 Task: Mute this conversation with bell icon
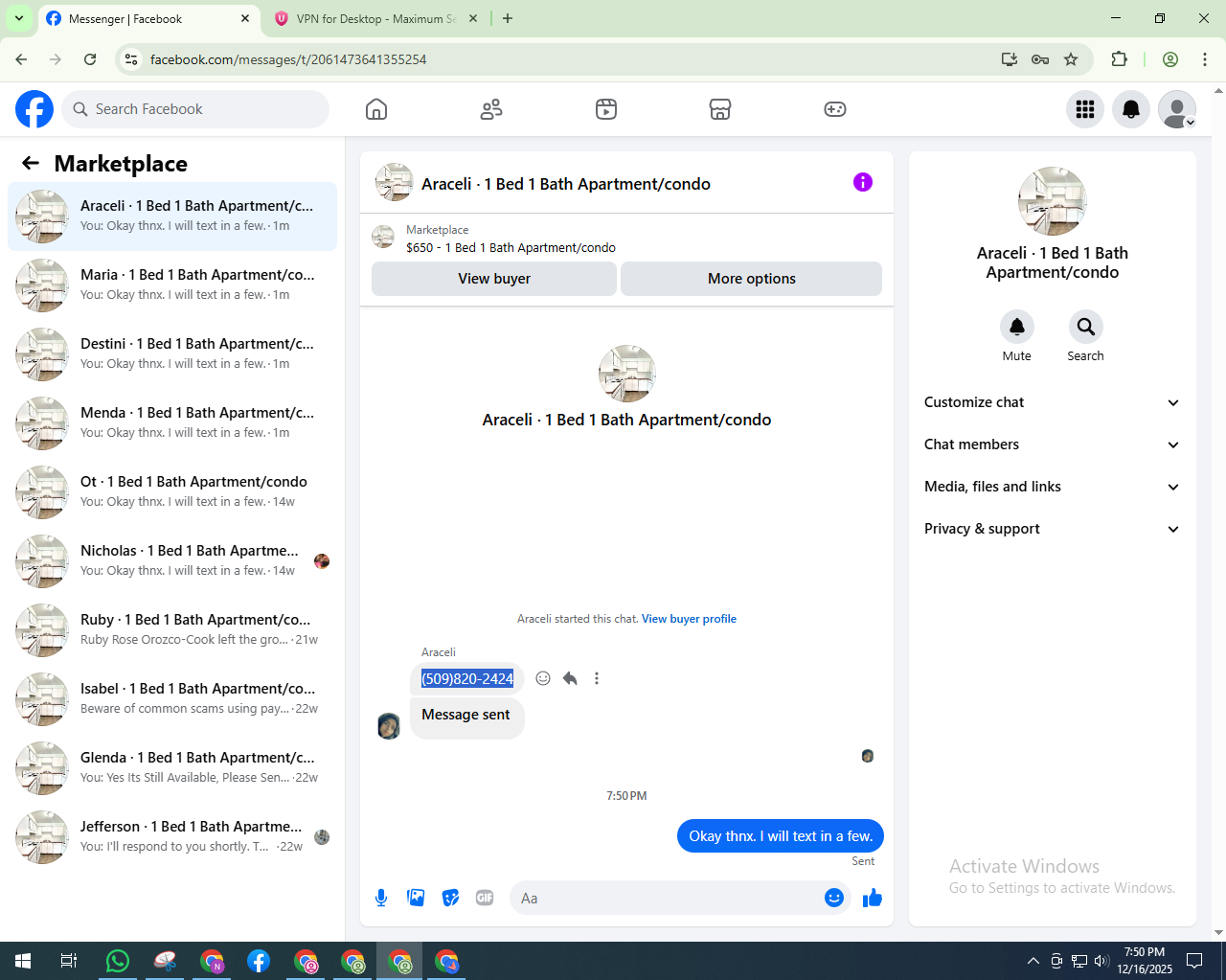click(1017, 327)
